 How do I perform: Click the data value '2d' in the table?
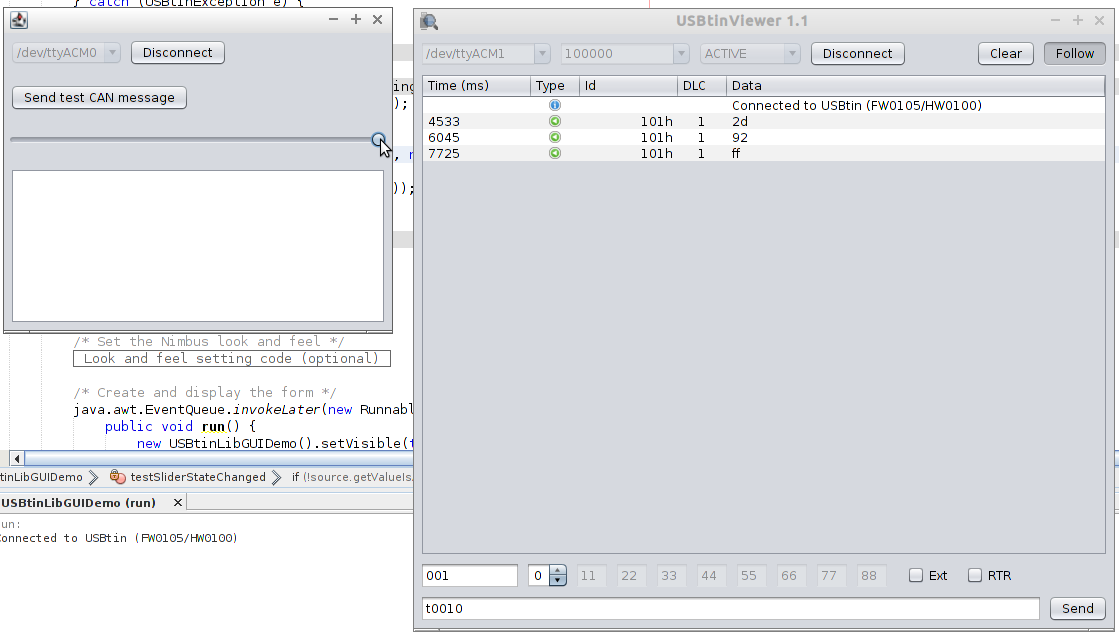click(739, 121)
